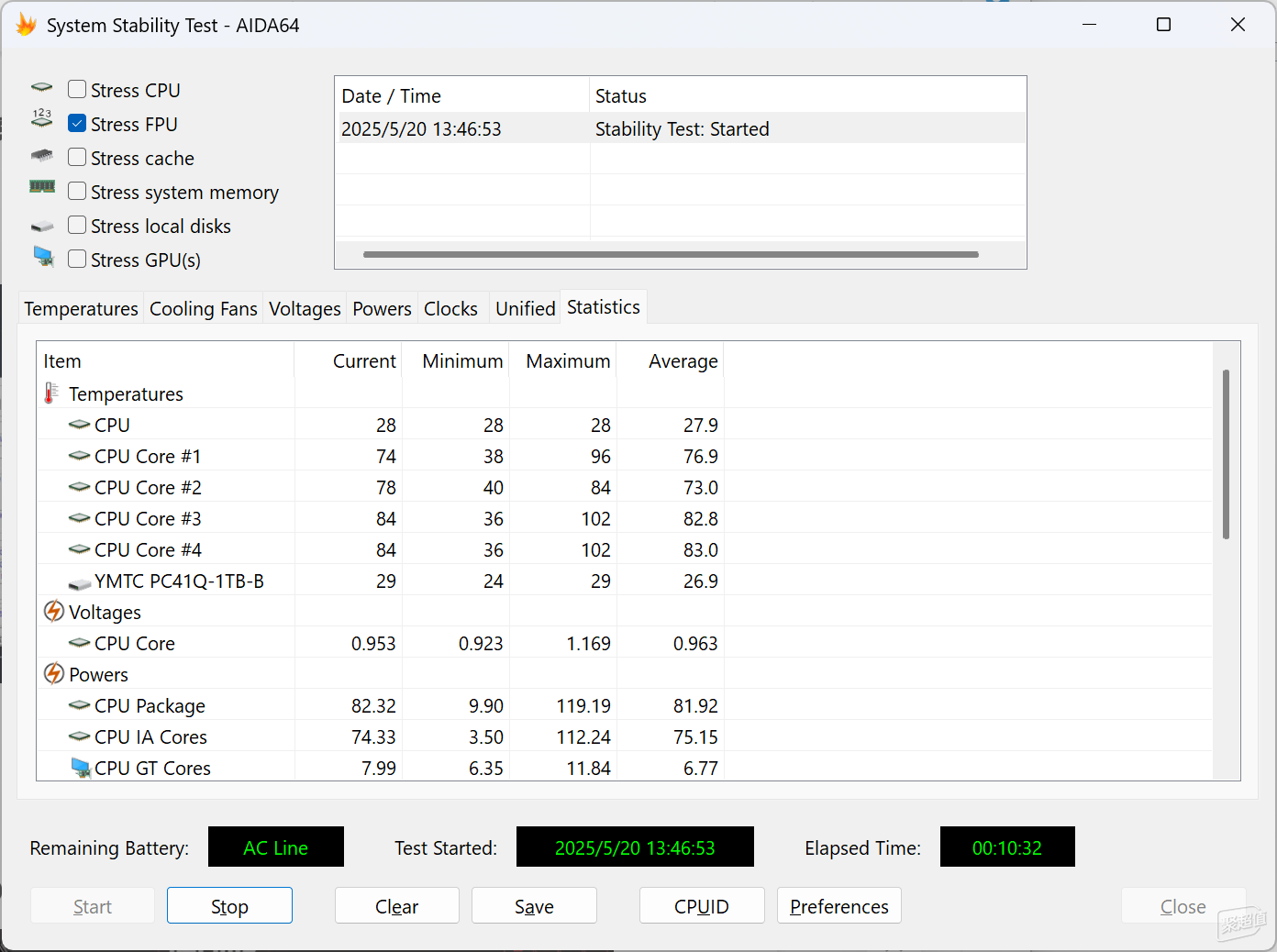Image resolution: width=1277 pixels, height=952 pixels.
Task: Click the disk drive icon beside Stress local disks
Action: point(42,226)
